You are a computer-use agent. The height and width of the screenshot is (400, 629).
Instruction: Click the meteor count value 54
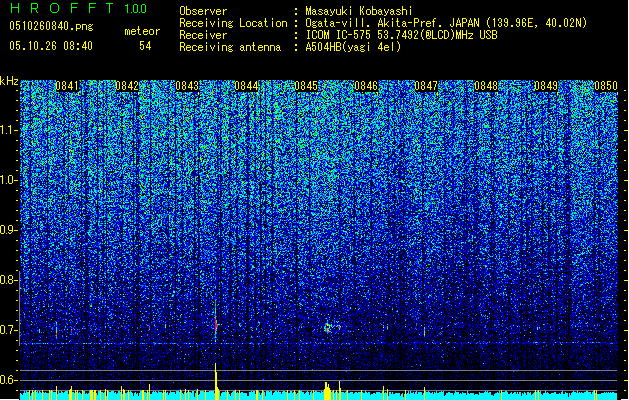[x=145, y=46]
